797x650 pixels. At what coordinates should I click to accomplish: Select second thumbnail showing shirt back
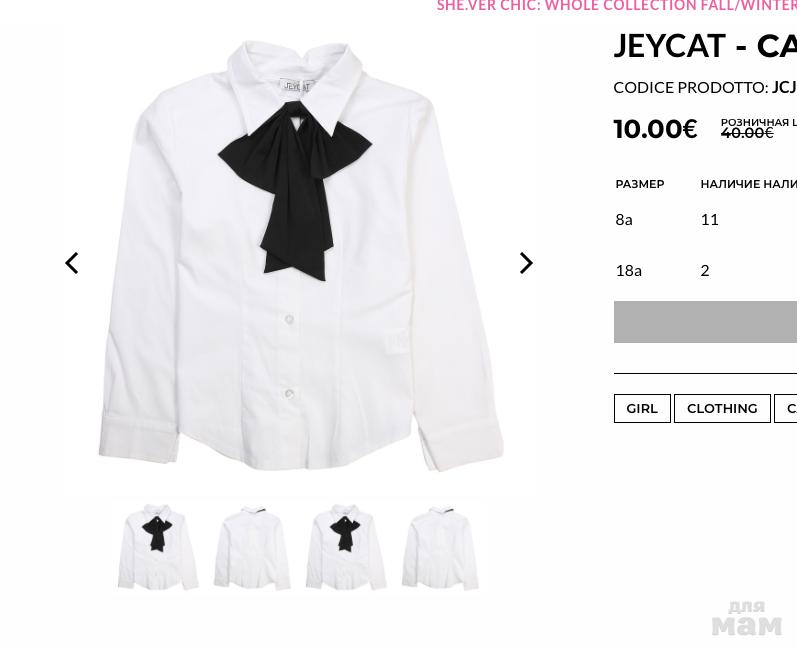coord(252,547)
